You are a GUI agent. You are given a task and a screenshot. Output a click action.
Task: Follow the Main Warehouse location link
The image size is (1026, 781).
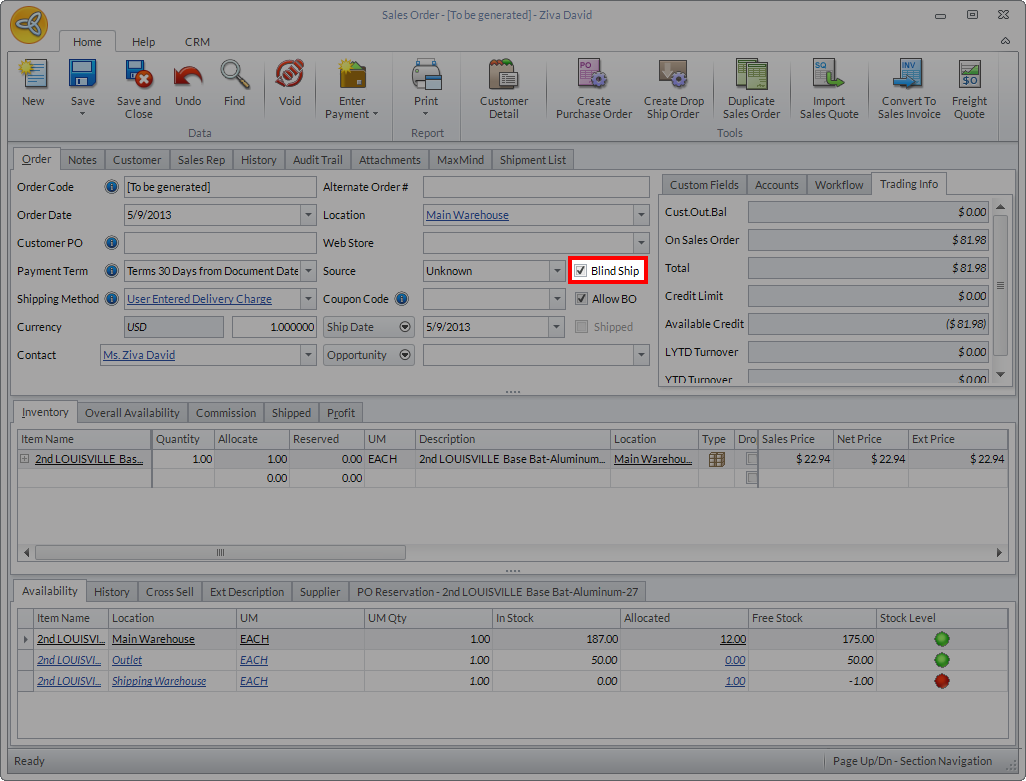tap(467, 215)
